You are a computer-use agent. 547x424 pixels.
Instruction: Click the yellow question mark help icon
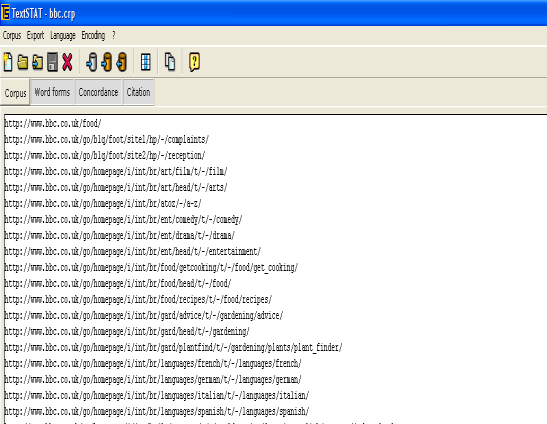click(x=195, y=62)
